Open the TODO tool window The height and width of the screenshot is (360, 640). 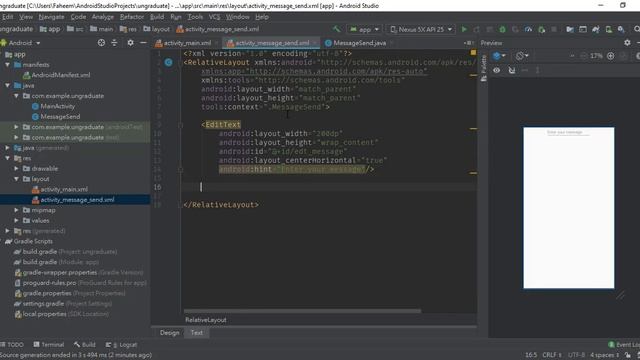point(12,344)
